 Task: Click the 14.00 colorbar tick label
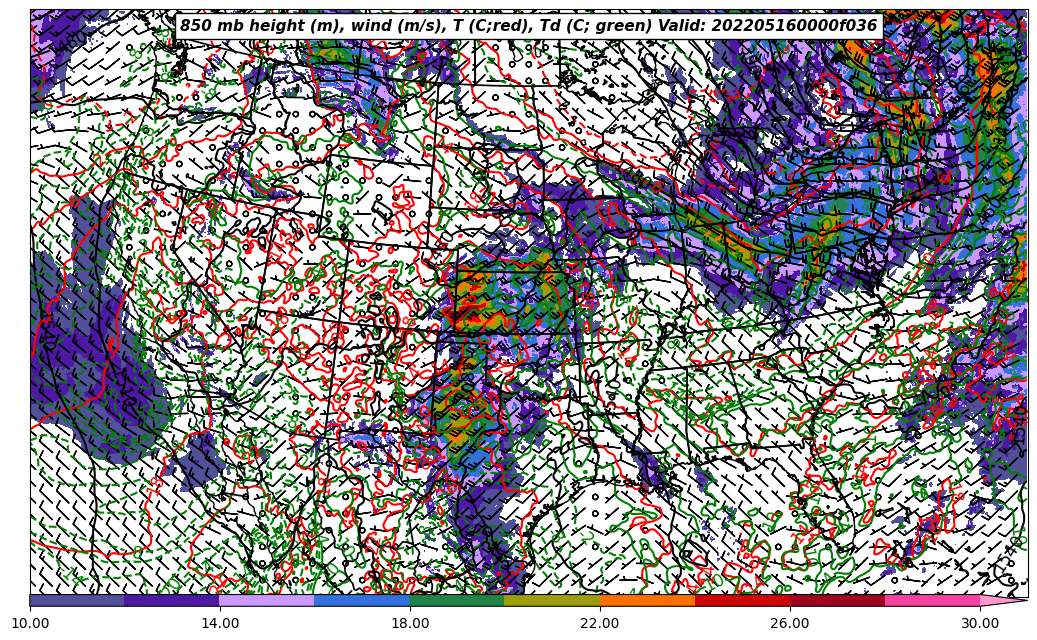(x=220, y=623)
